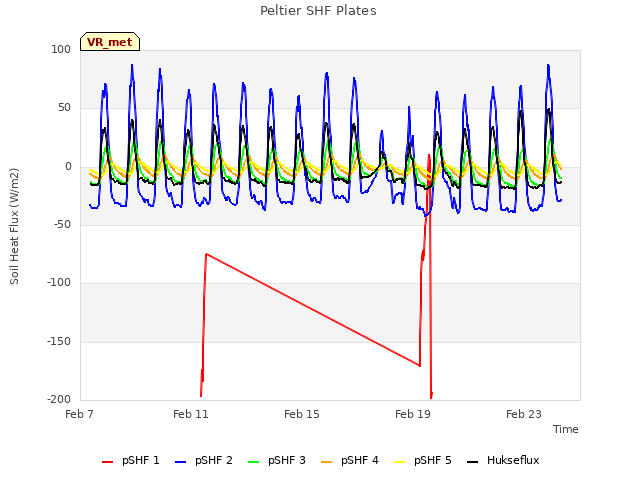Click the red pSHF 1 legend swatch
This screenshot has height=480, width=640.
pyautogui.click(x=107, y=462)
